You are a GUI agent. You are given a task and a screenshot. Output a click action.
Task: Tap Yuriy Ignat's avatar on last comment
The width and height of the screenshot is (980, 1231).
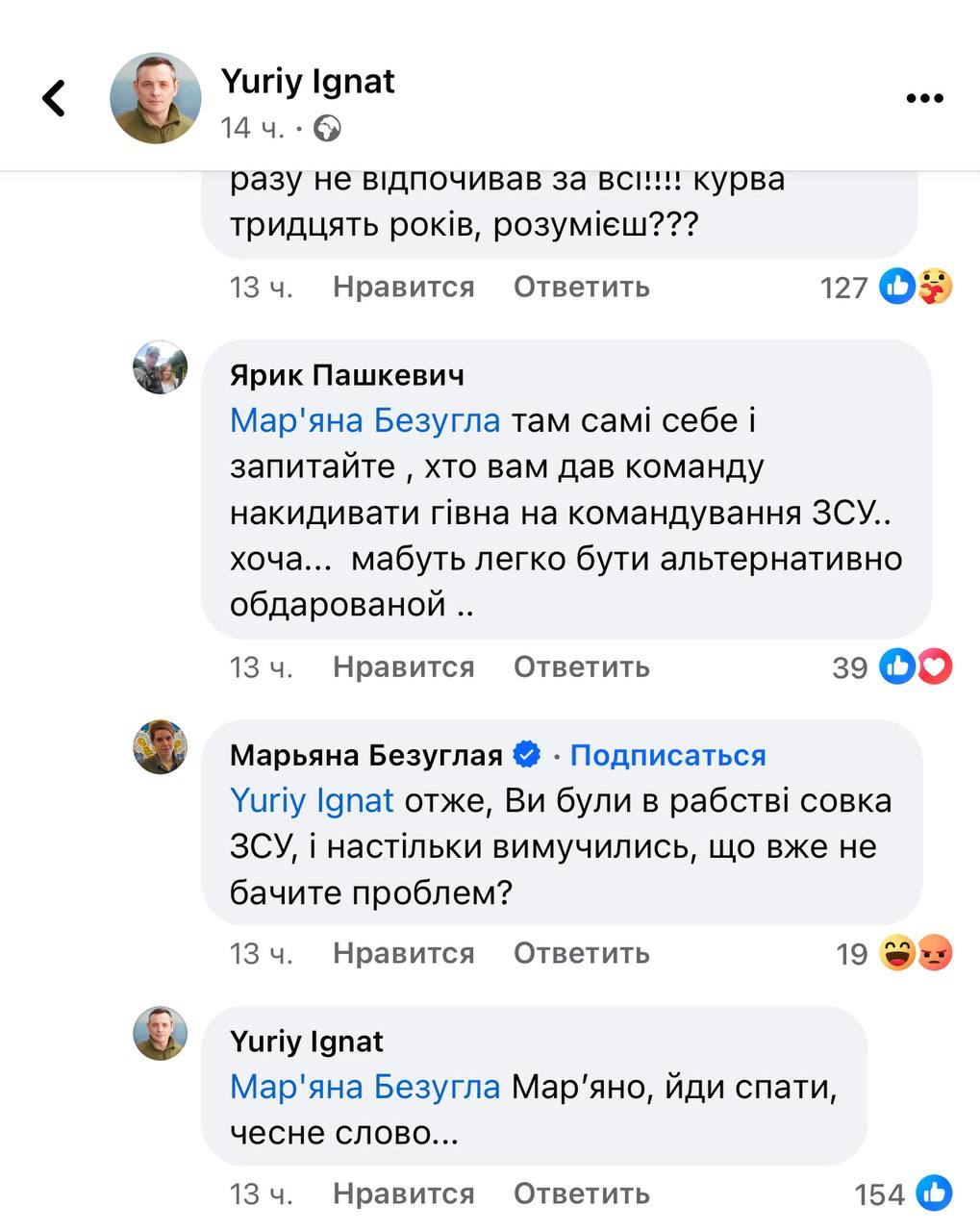[160, 1033]
